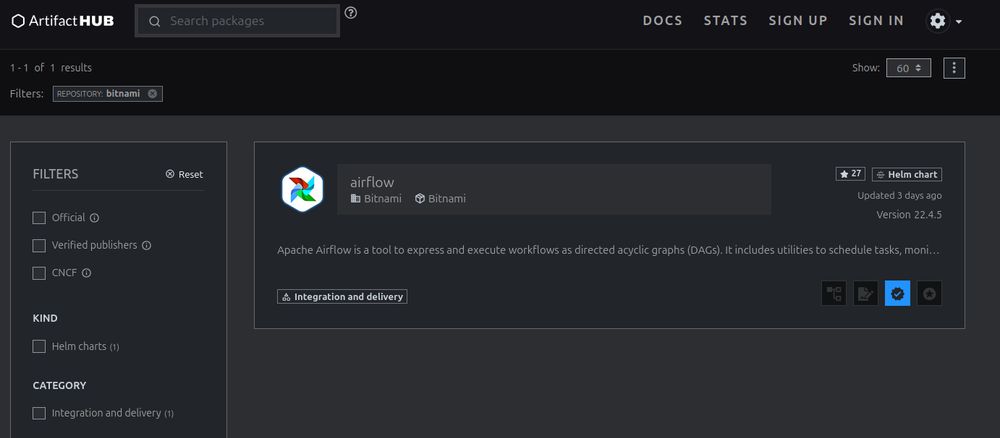1000x438 pixels.
Task: Click the Artifact HUB logo
Action: point(62,21)
